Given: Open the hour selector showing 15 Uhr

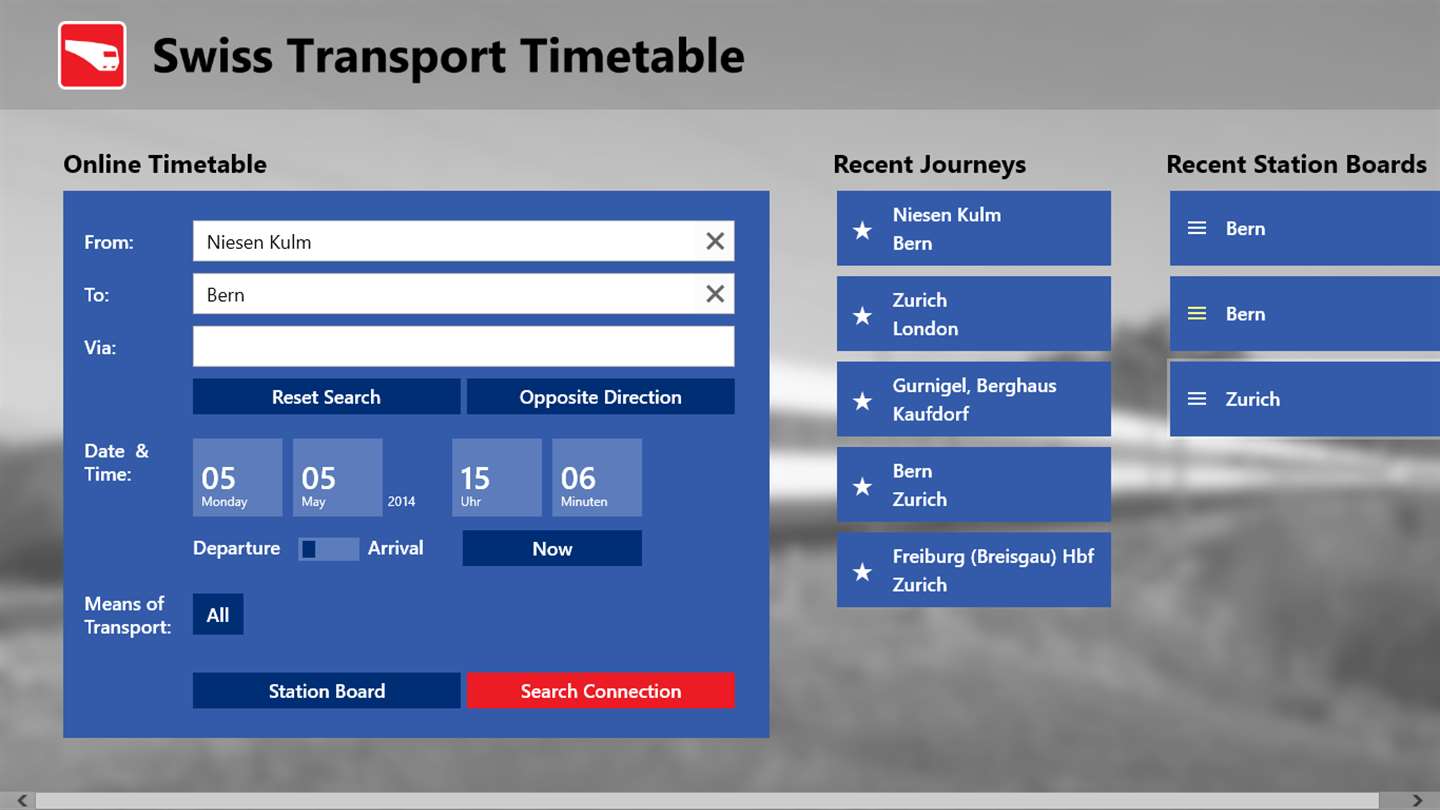Looking at the screenshot, I should (497, 477).
